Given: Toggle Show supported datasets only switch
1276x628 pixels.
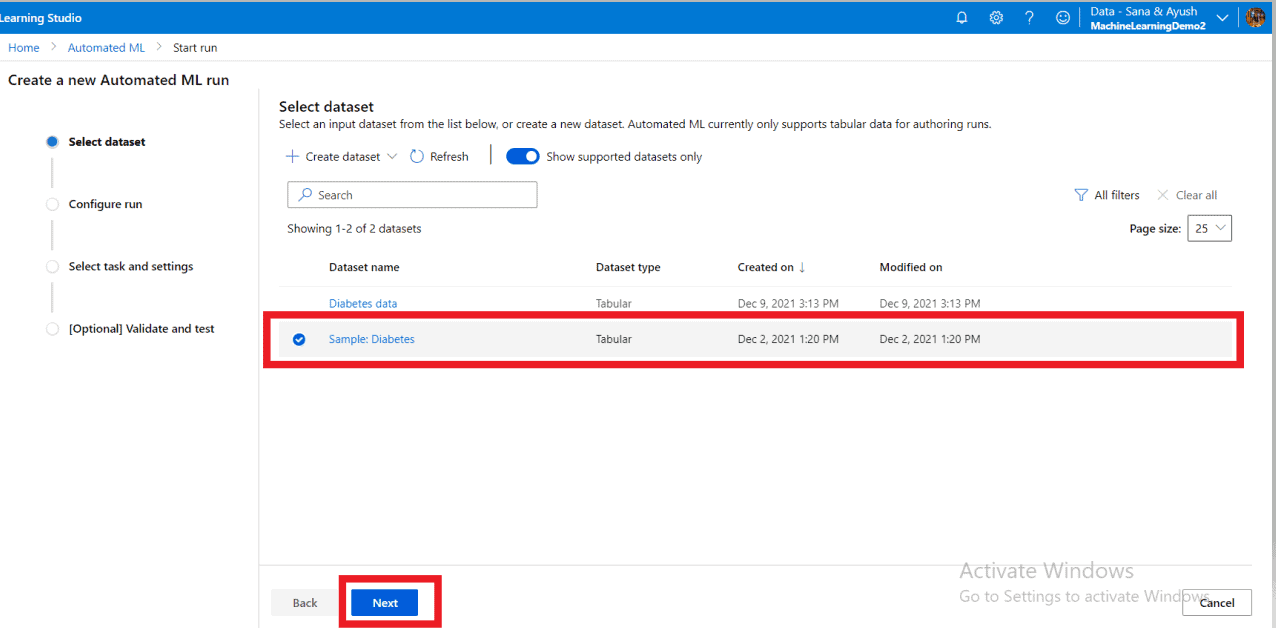Looking at the screenshot, I should [523, 156].
